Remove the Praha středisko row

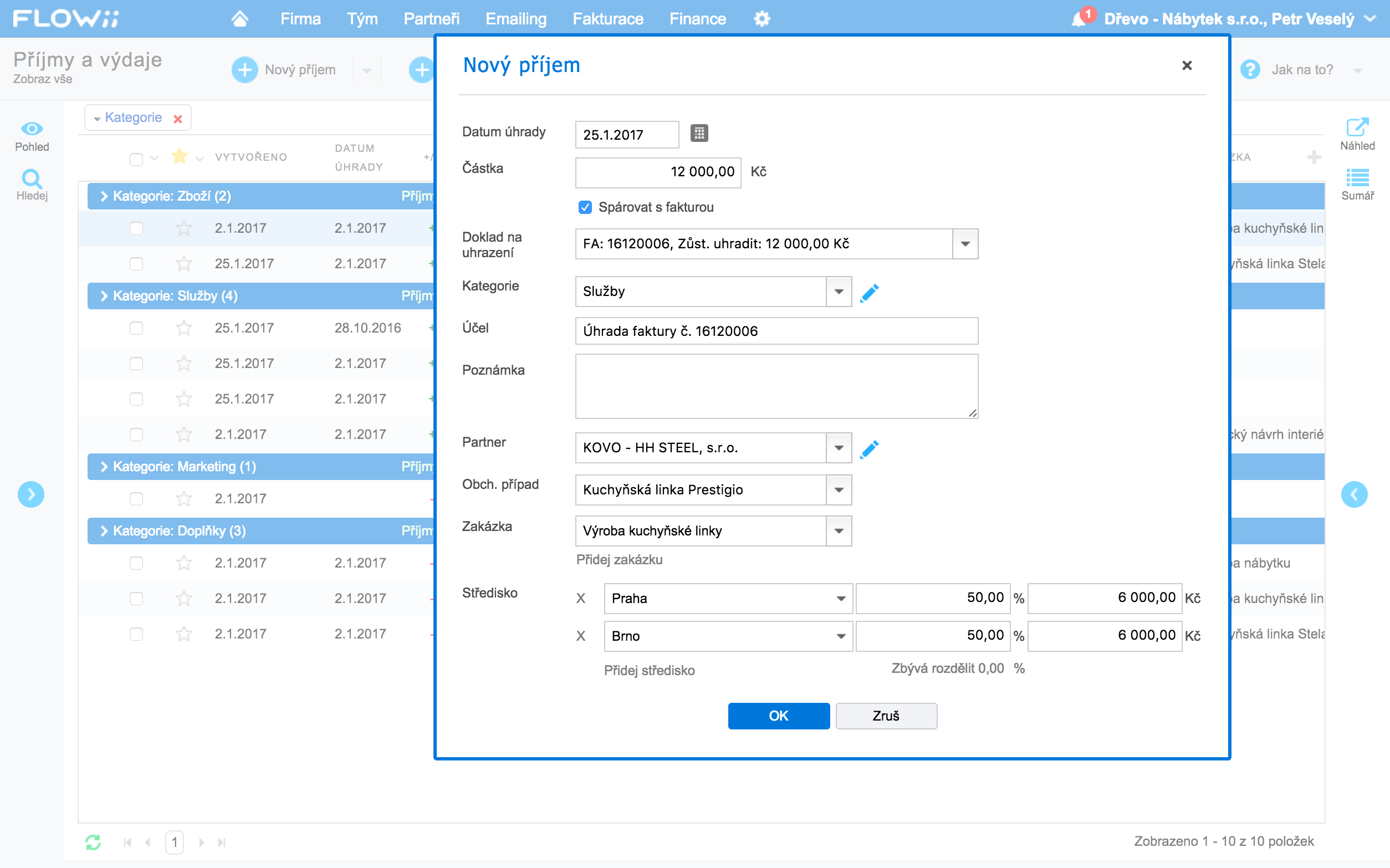pyautogui.click(x=581, y=599)
